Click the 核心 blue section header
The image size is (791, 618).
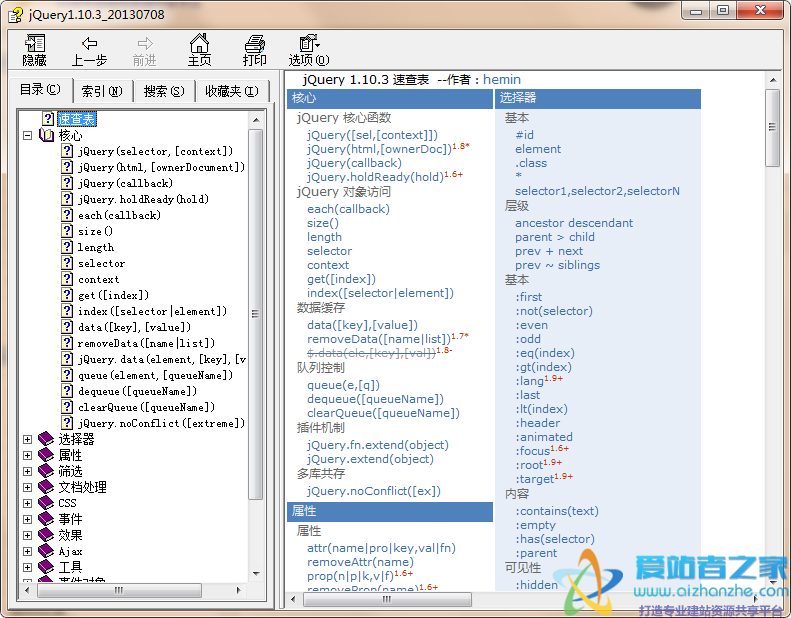(390, 98)
